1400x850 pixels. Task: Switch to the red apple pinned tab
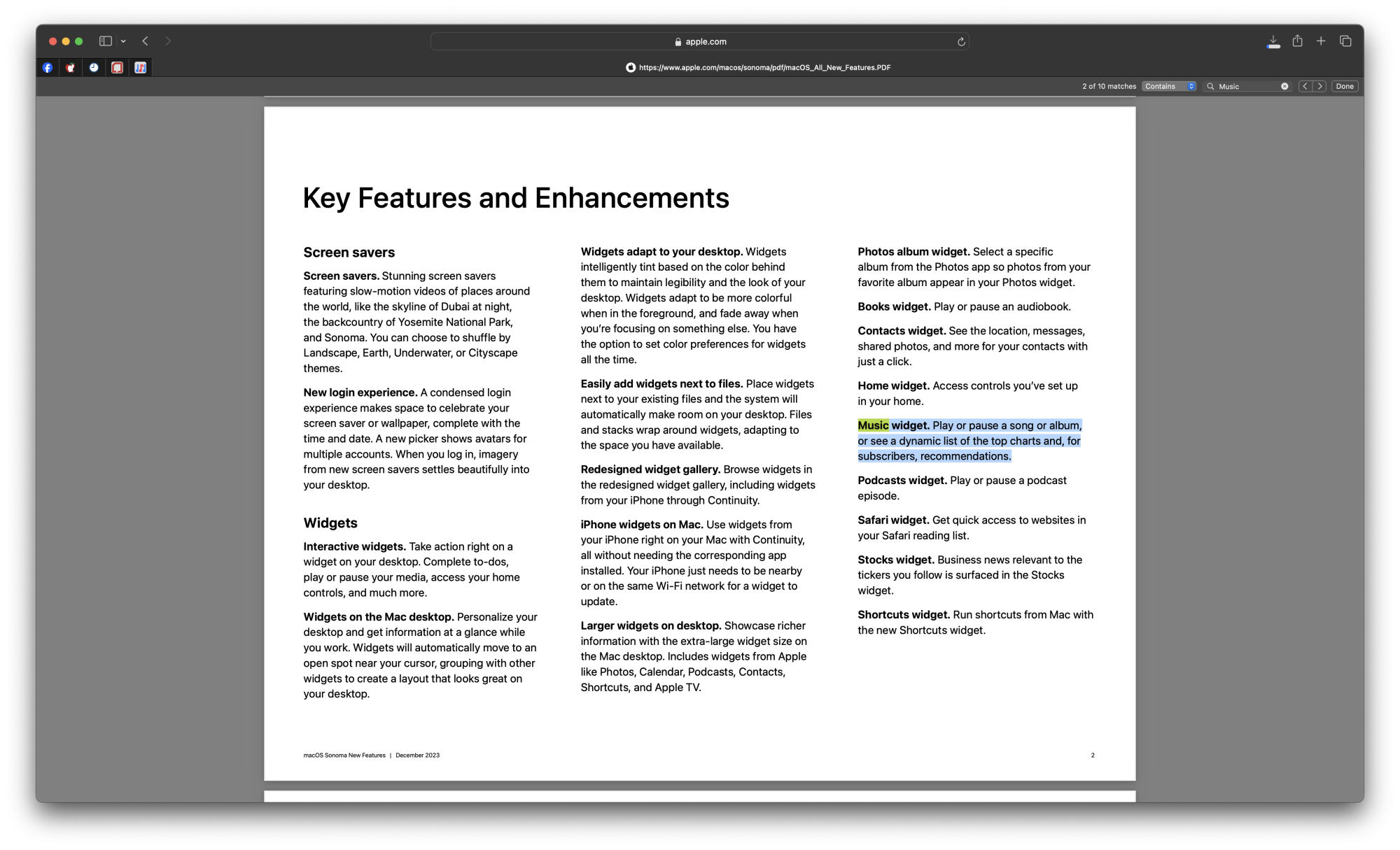pos(71,68)
